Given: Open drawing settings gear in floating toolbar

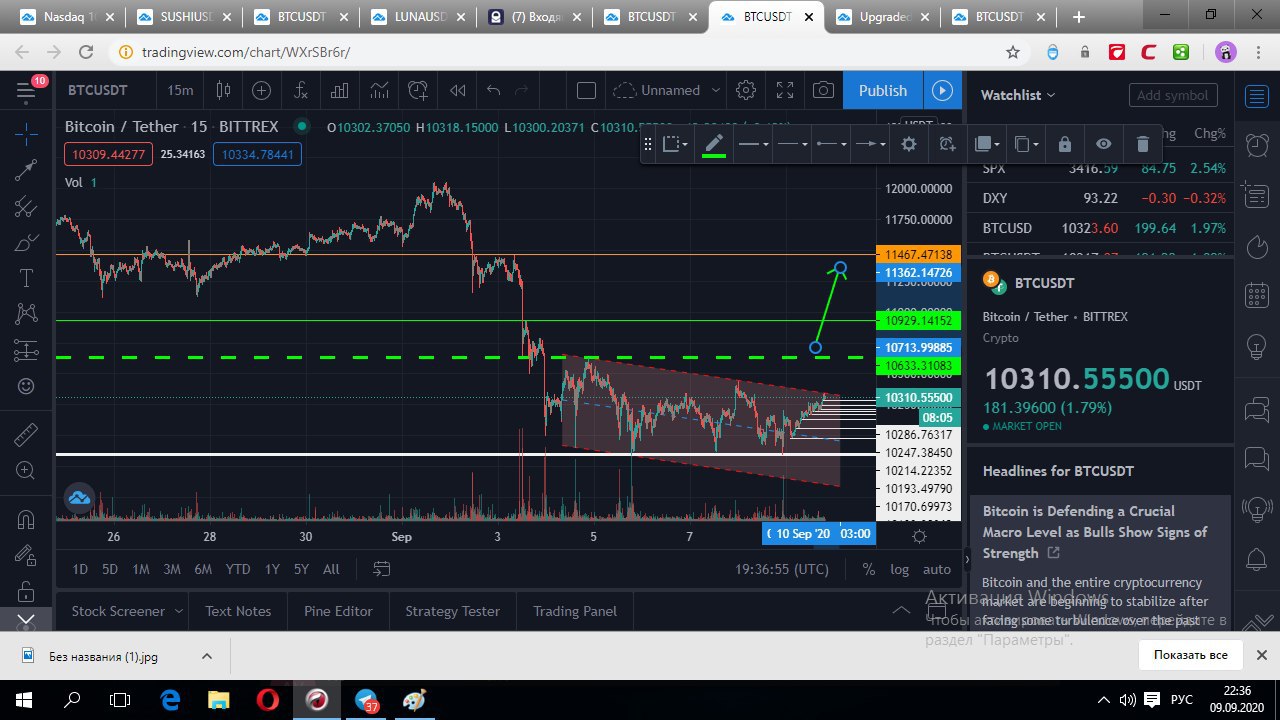Looking at the screenshot, I should pos(908,144).
